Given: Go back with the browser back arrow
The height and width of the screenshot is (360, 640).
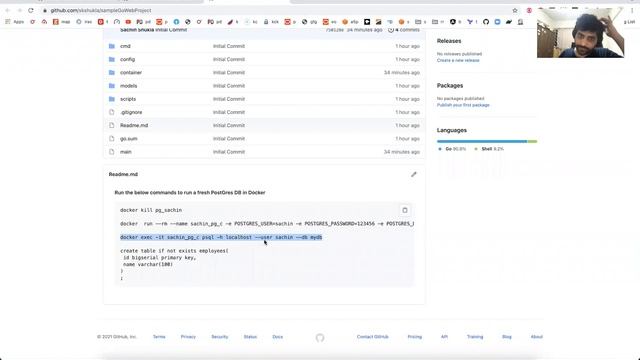Looking at the screenshot, I should 8,10.
